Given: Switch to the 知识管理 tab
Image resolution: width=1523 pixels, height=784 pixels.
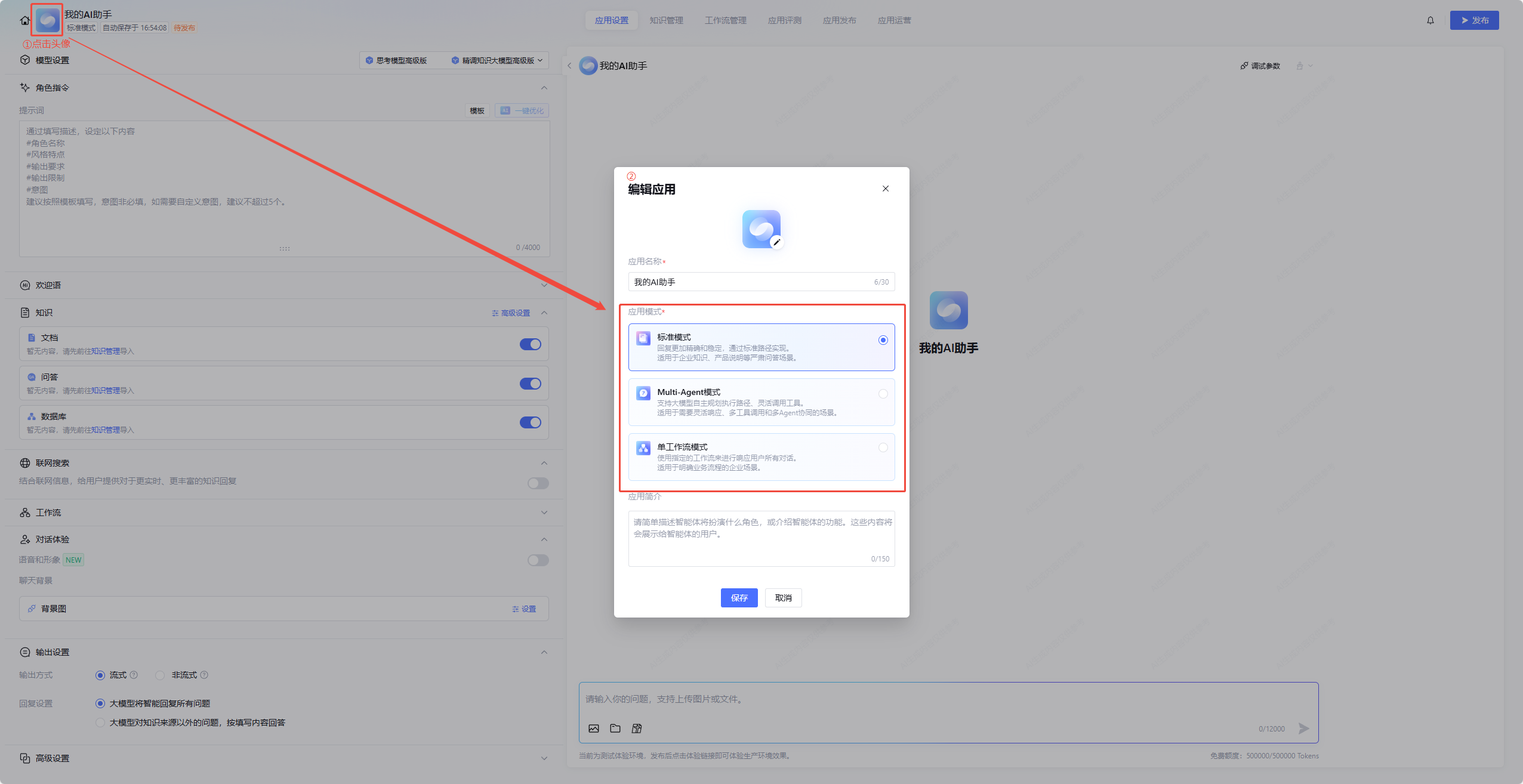Looking at the screenshot, I should (x=666, y=20).
